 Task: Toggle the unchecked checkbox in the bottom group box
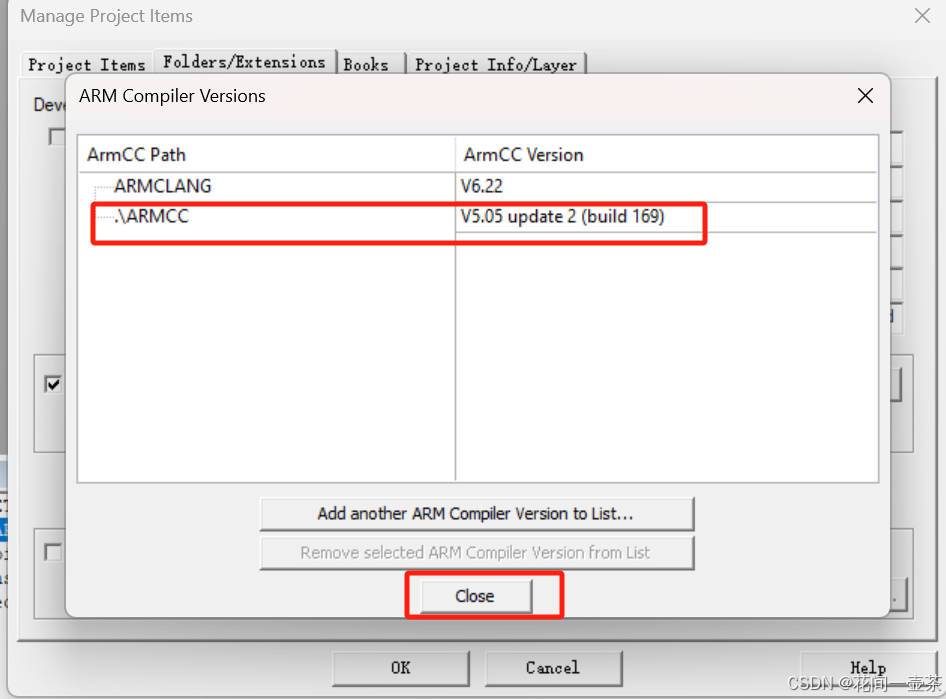point(53,552)
